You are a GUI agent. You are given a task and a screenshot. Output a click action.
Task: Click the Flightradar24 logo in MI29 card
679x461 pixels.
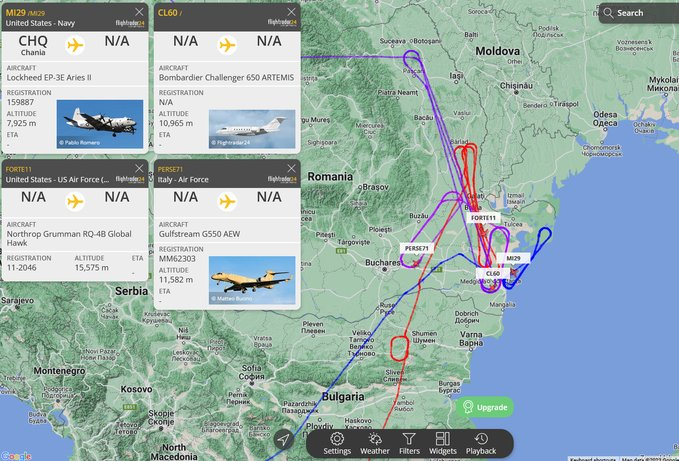pyautogui.click(x=130, y=23)
